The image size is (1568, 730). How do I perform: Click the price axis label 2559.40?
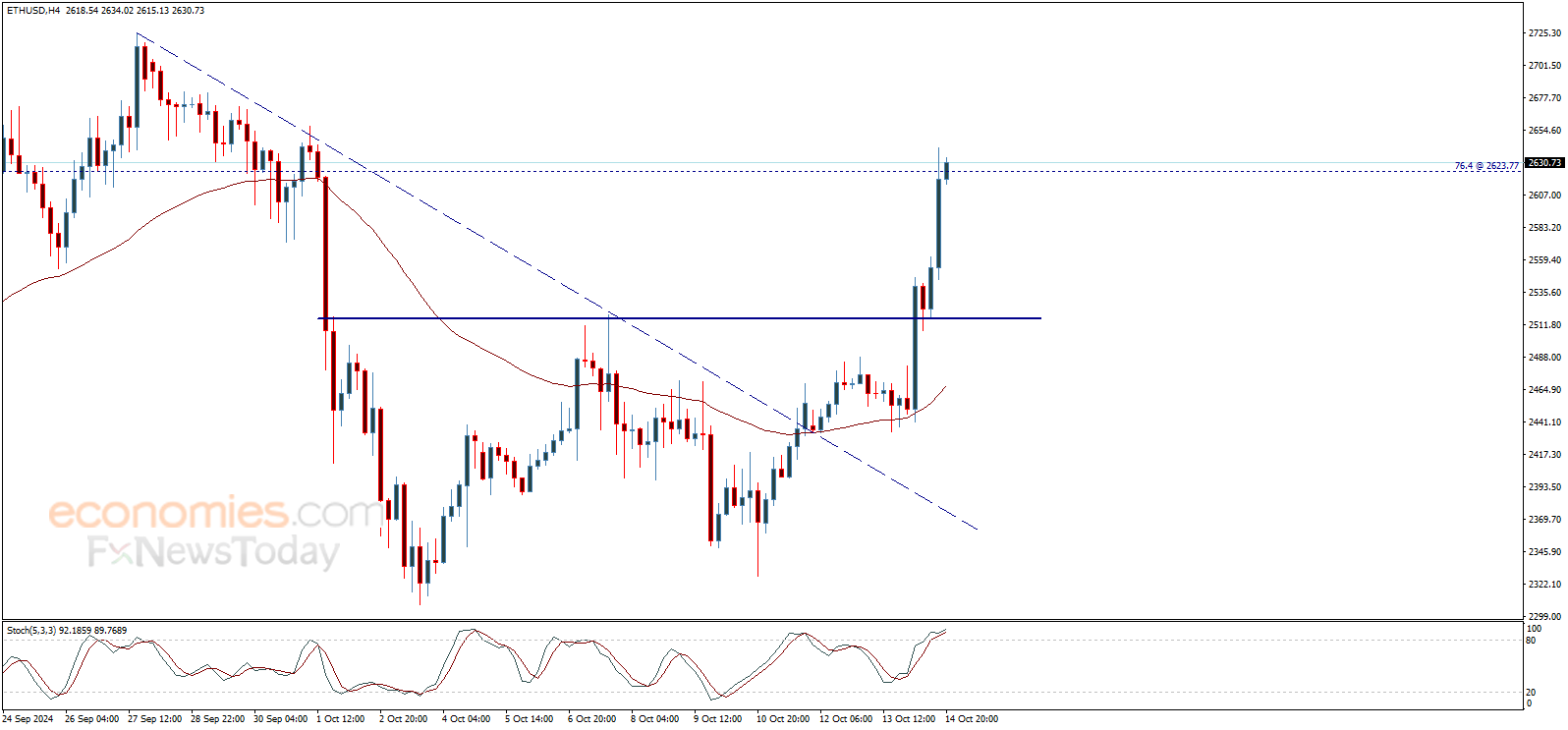[1544, 260]
